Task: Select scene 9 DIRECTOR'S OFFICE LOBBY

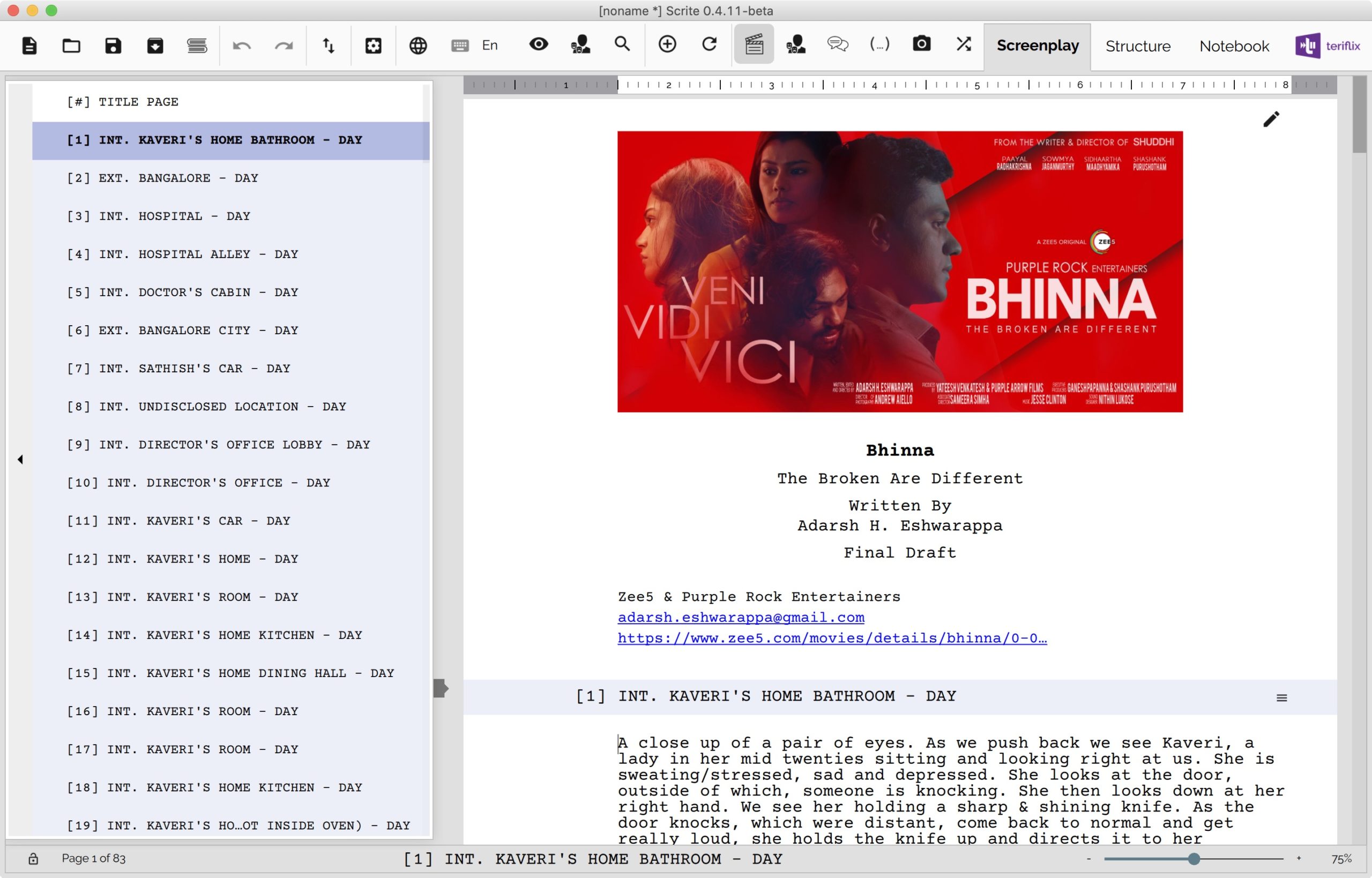Action: [x=230, y=445]
